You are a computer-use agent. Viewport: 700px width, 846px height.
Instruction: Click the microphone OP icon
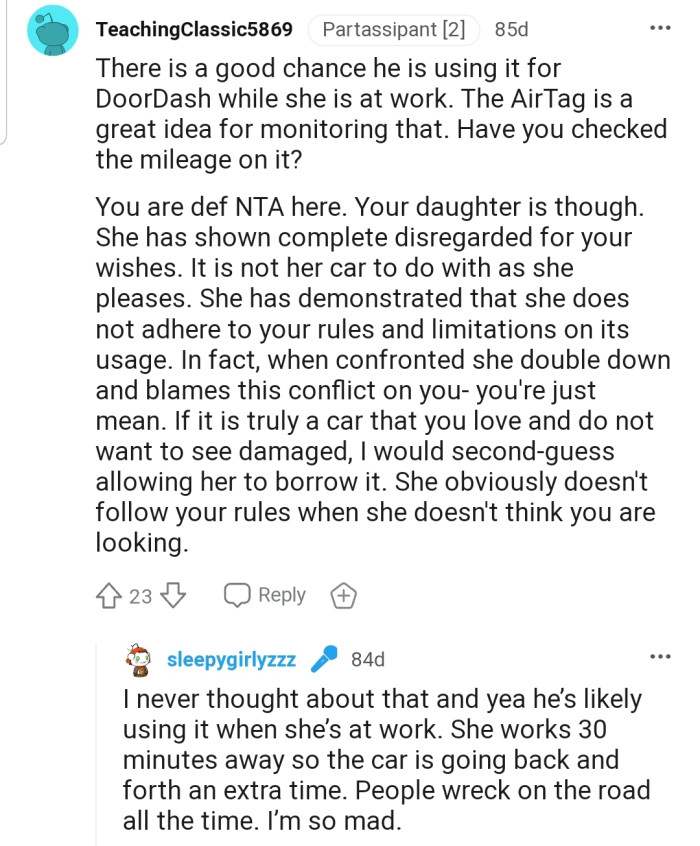(x=324, y=659)
